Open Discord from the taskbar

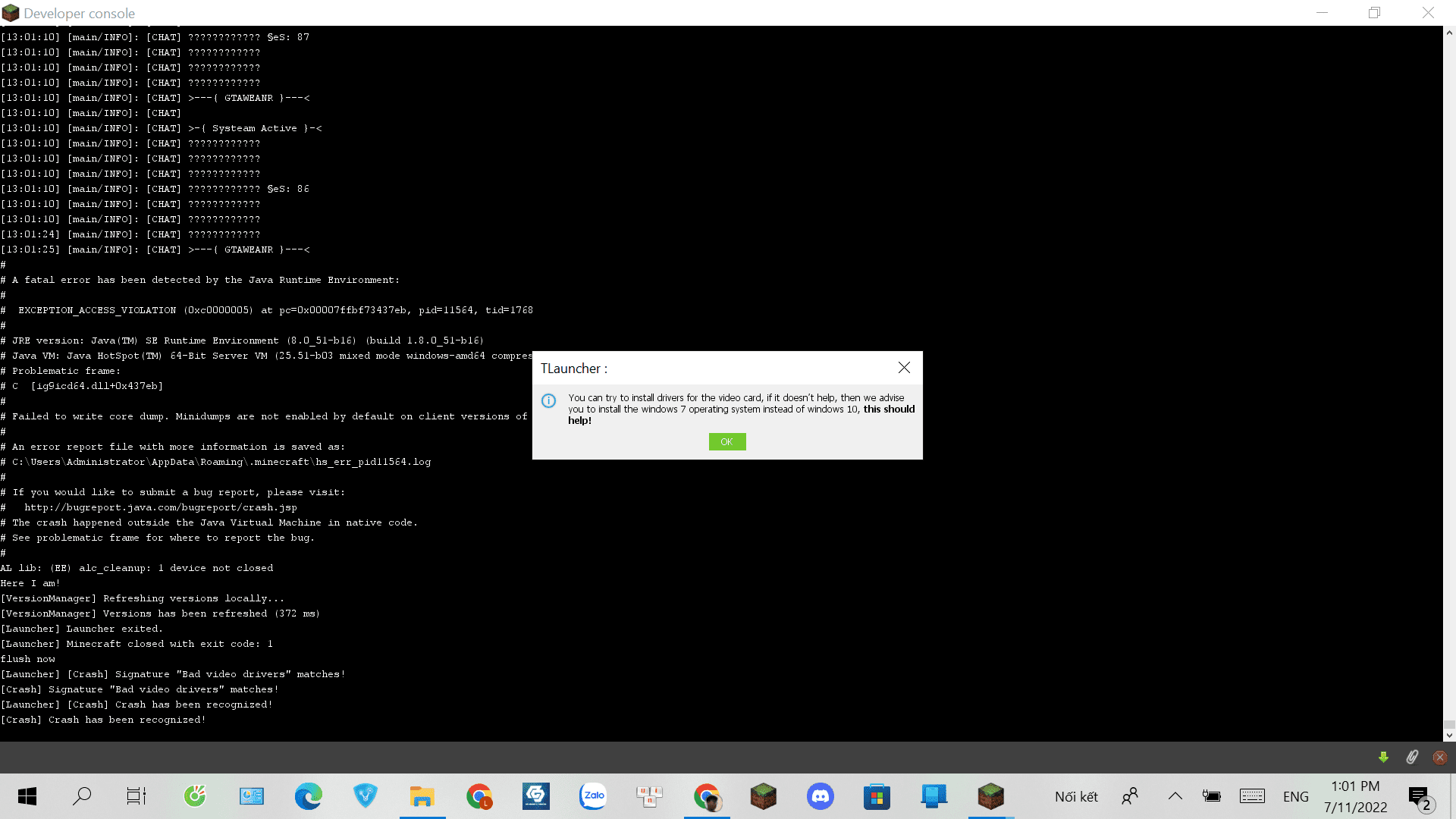tap(820, 796)
